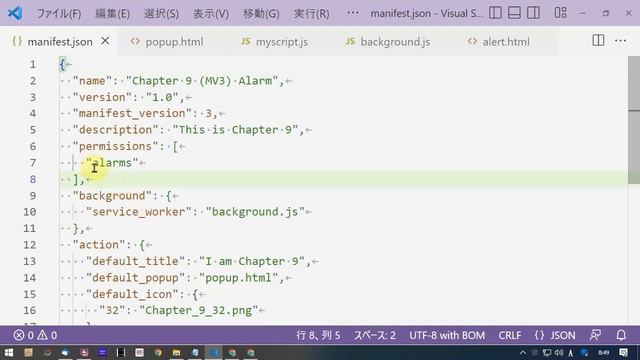This screenshot has height=360, width=640.
Task: Change encoding UTF-8 with BOM
Action: tap(447, 336)
